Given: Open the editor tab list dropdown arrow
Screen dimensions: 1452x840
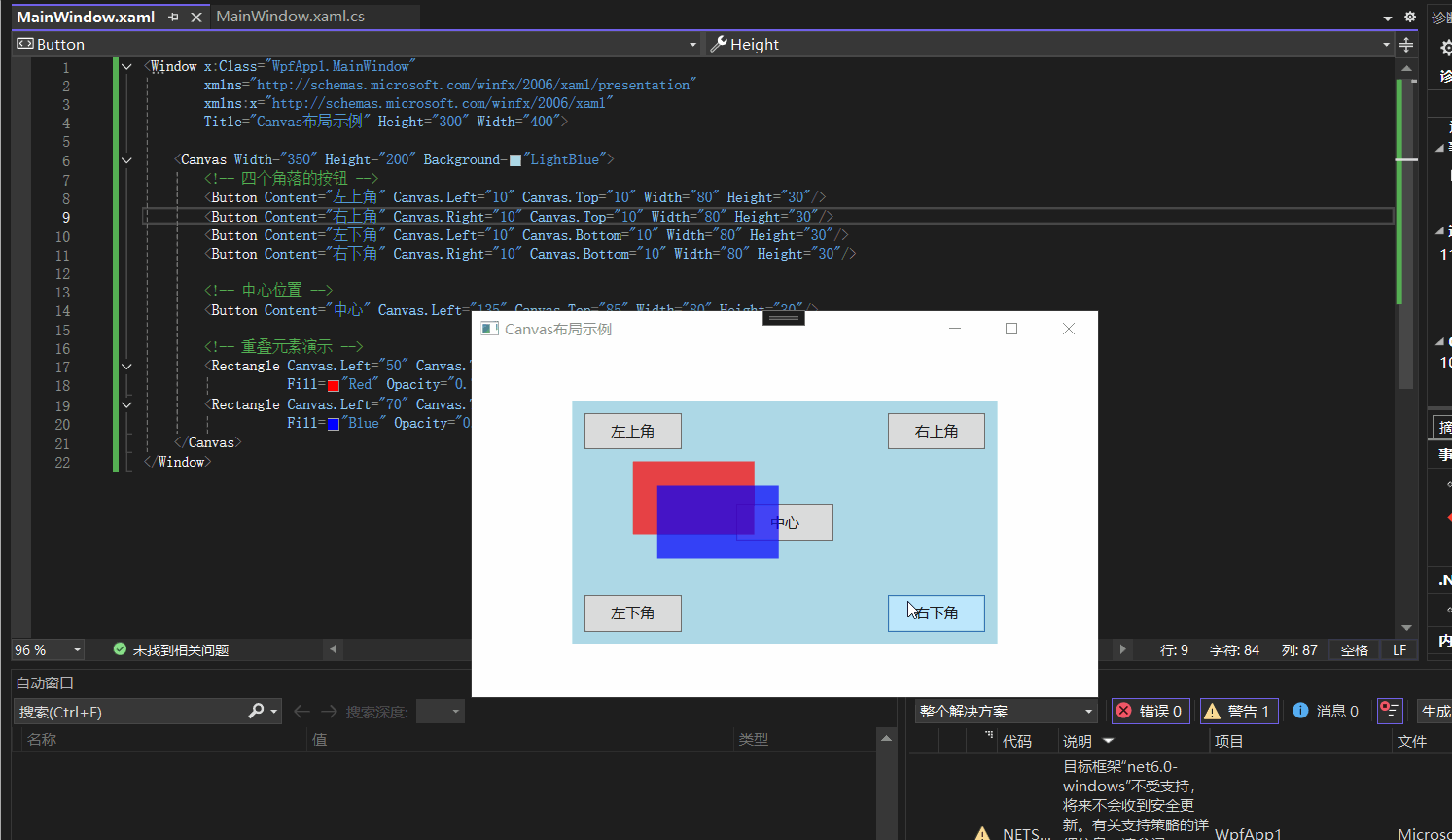Looking at the screenshot, I should point(1388,17).
